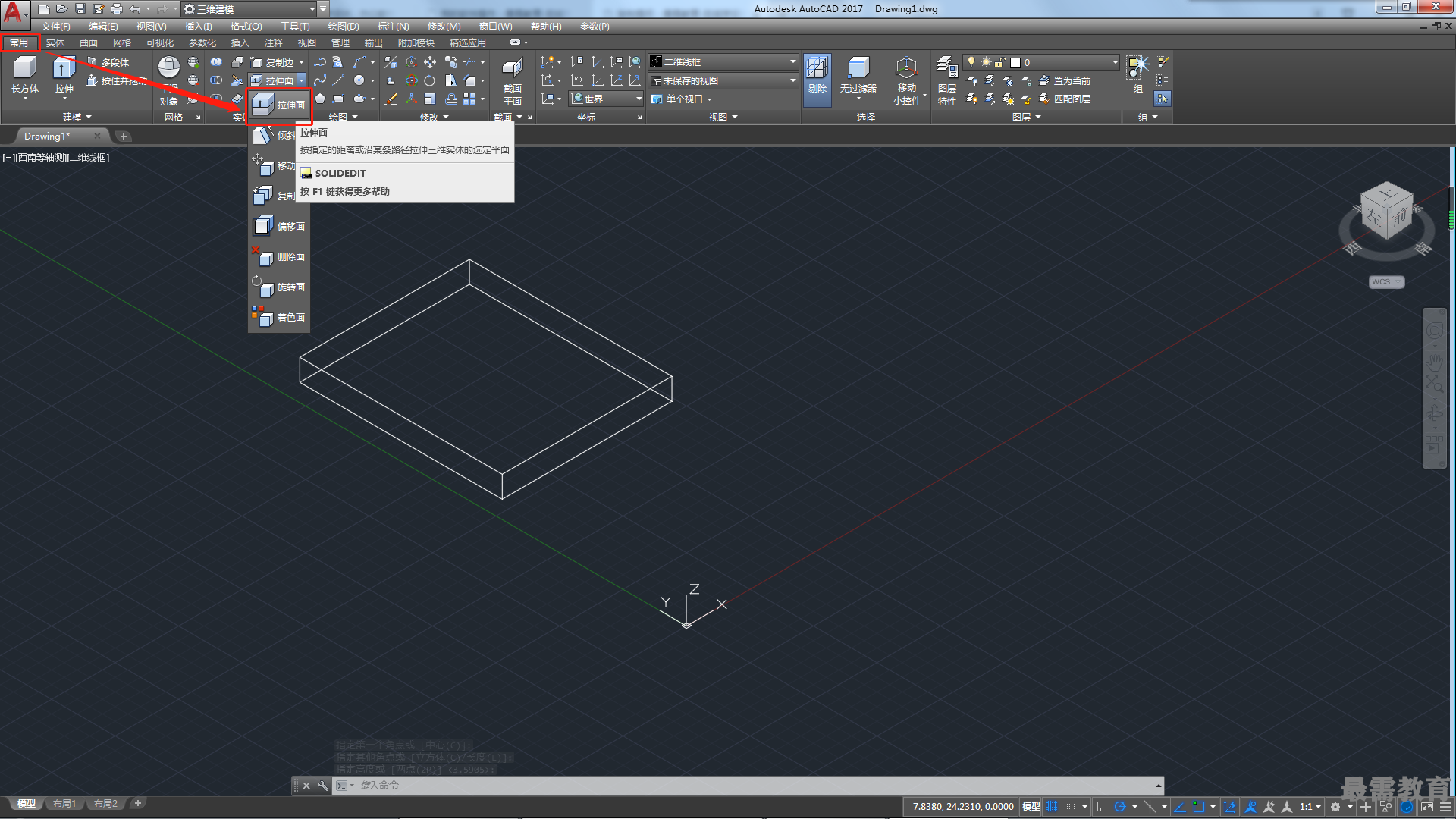Click the New drawing icon
This screenshot has width=1456, height=819.
pyautogui.click(x=44, y=9)
